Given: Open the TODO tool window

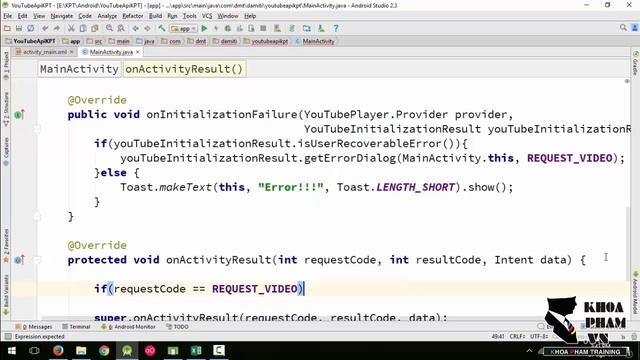Looking at the screenshot, I should click(178, 327).
